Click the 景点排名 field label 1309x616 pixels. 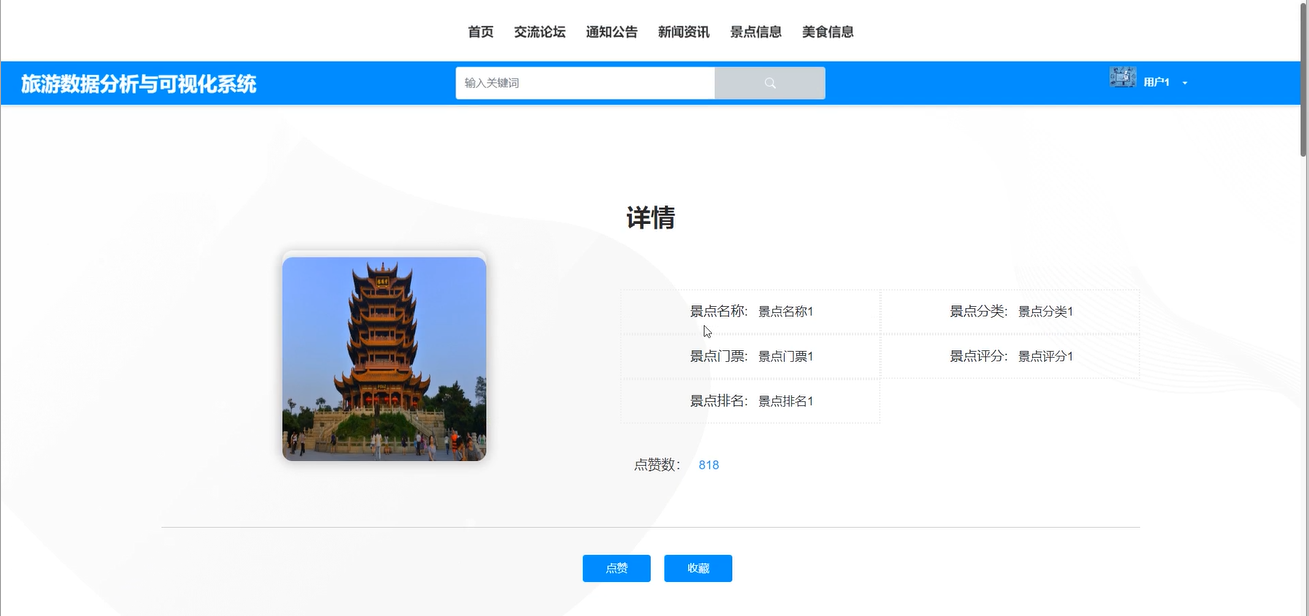(x=719, y=402)
